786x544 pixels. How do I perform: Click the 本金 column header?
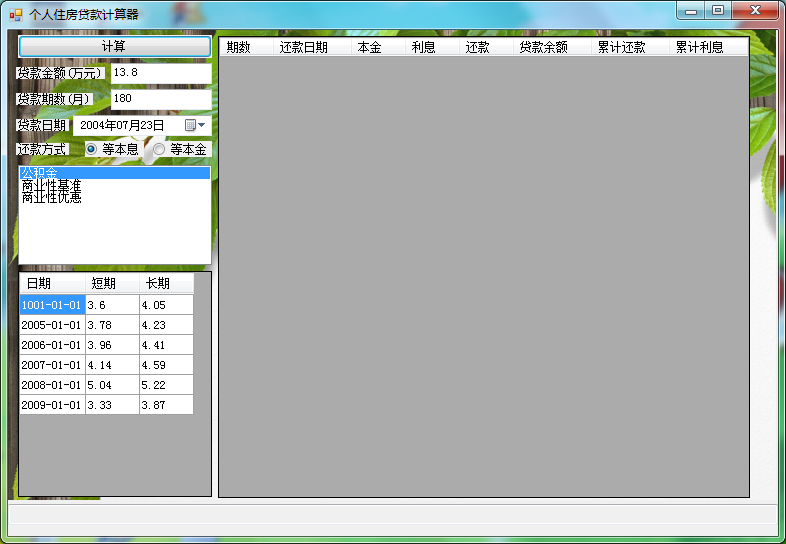378,47
